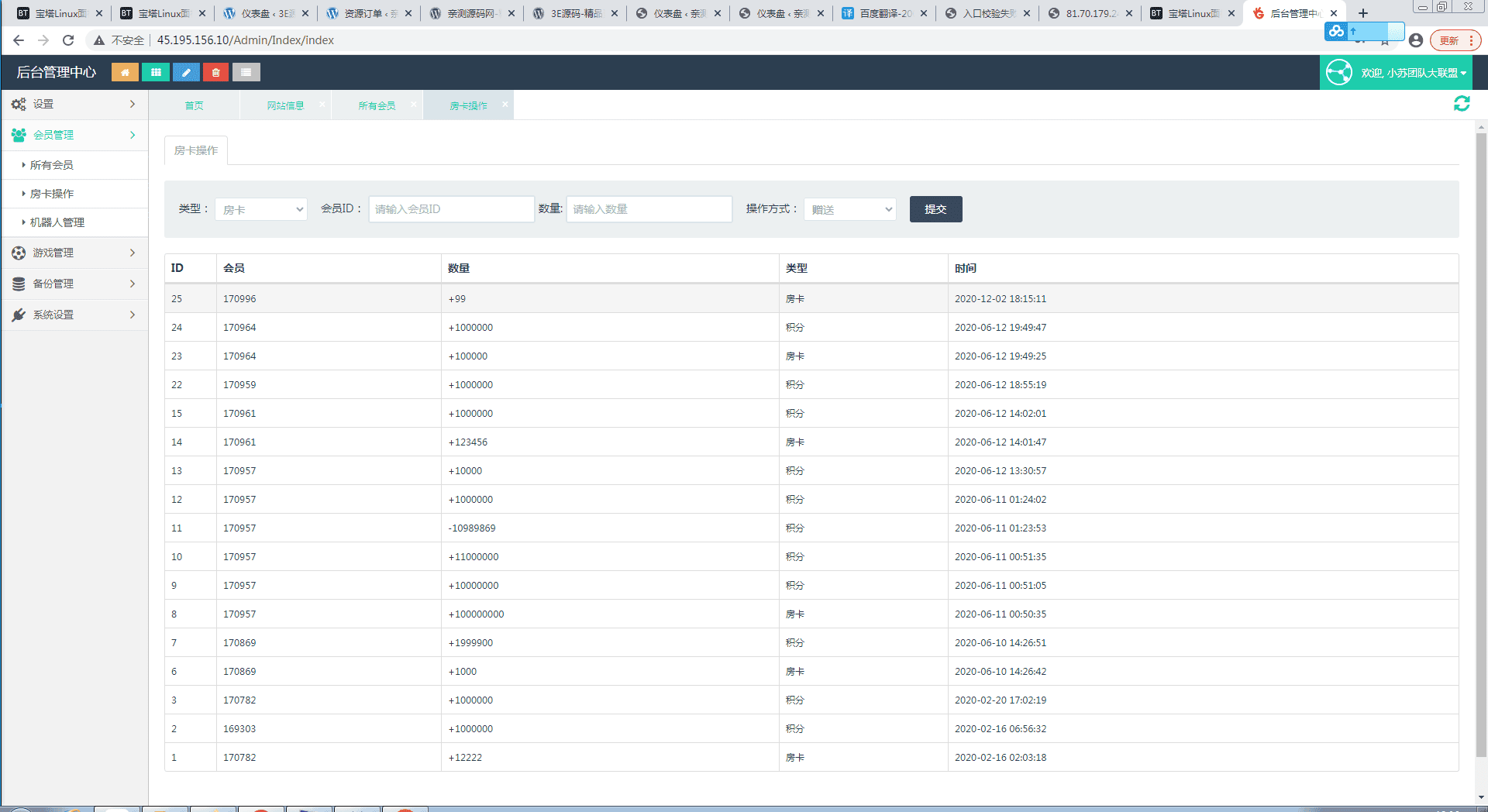Expand the 游戏管理 sidebar section
1488x812 pixels.
pyautogui.click(x=74, y=253)
